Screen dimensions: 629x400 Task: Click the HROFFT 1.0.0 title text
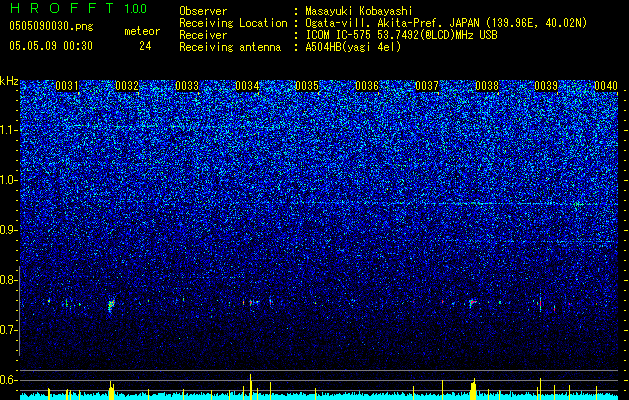pos(79,8)
